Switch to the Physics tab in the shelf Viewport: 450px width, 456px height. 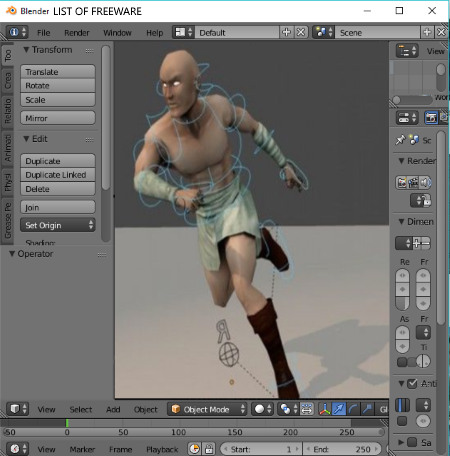8,182
